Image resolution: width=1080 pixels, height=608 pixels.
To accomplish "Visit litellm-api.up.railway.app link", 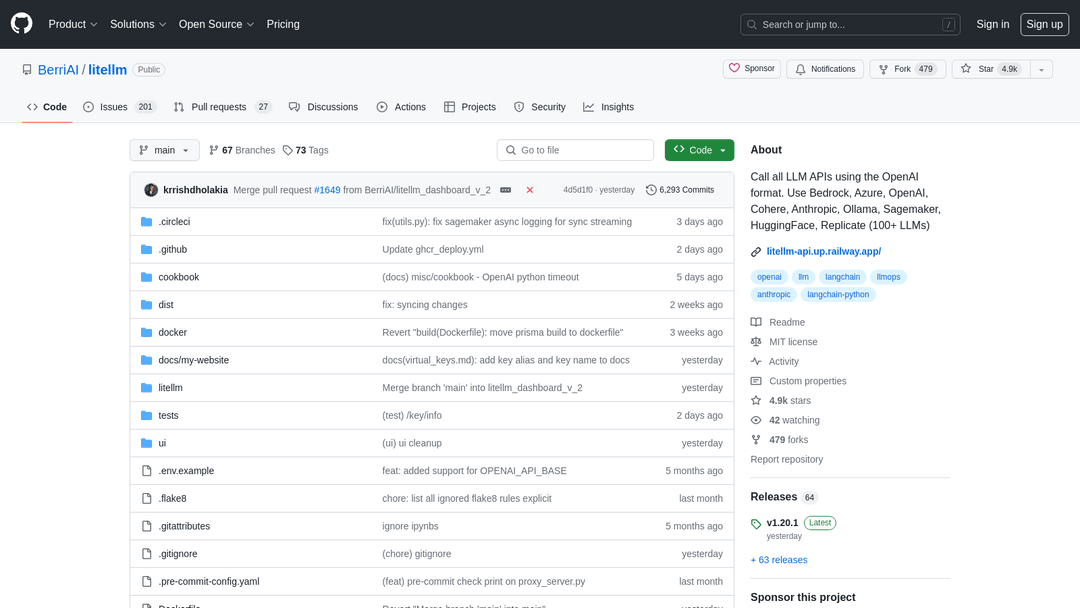I will [822, 252].
